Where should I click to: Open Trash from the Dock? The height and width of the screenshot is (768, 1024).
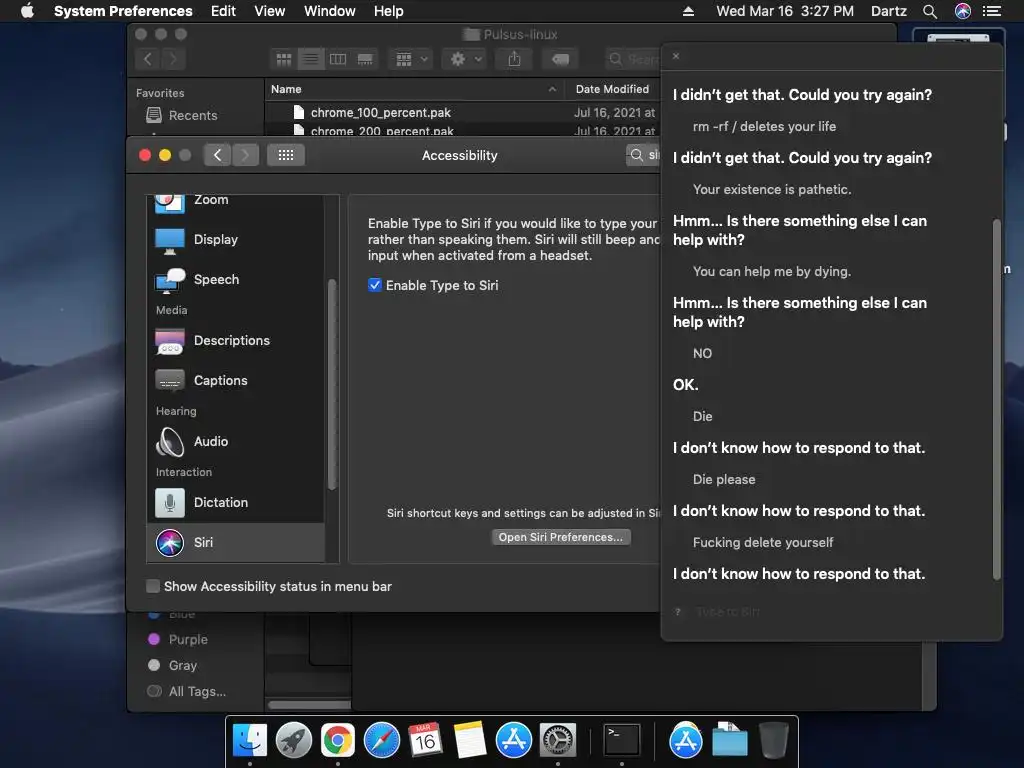(774, 740)
